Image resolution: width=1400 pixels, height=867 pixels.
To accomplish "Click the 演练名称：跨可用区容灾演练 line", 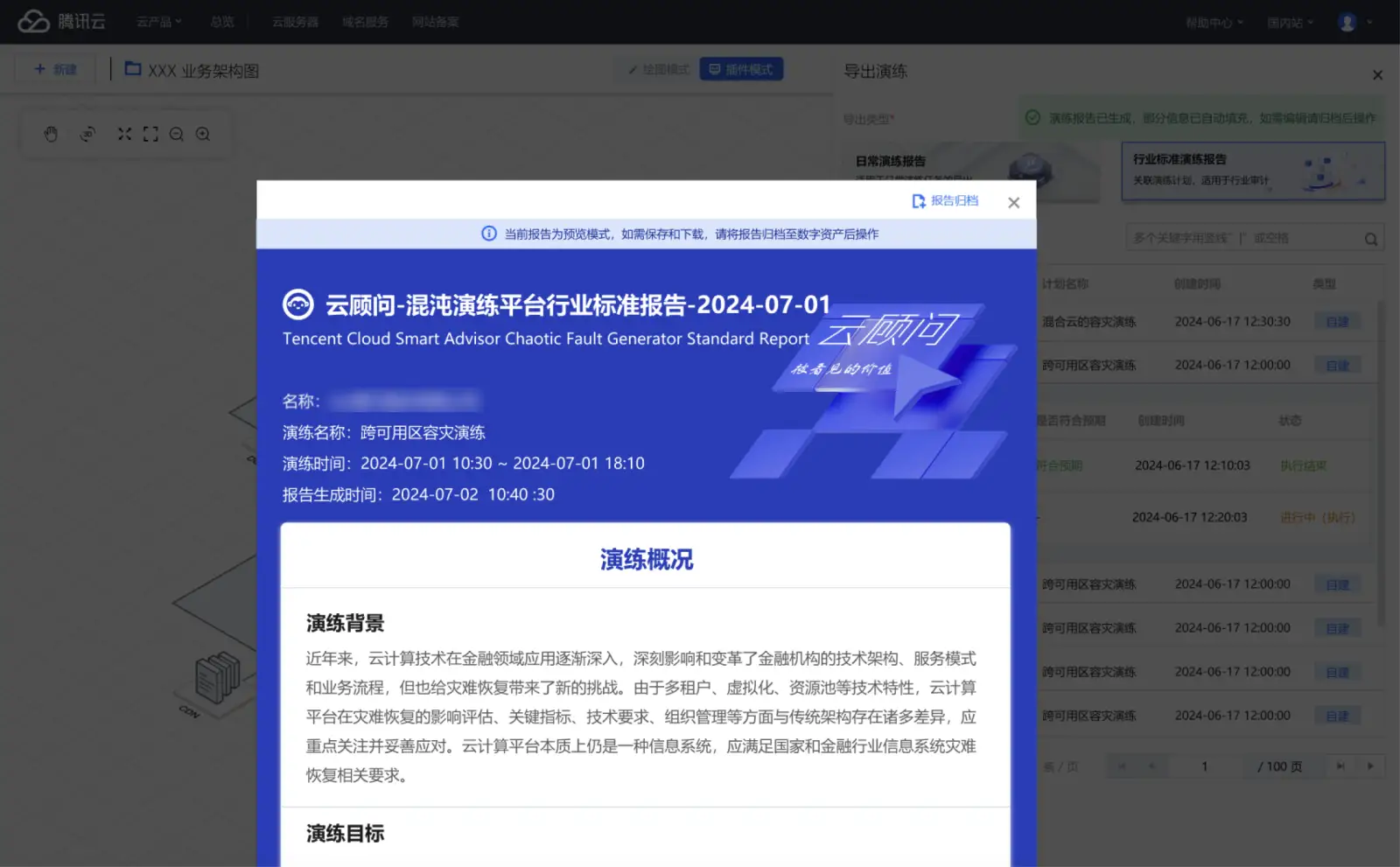I will (x=383, y=432).
